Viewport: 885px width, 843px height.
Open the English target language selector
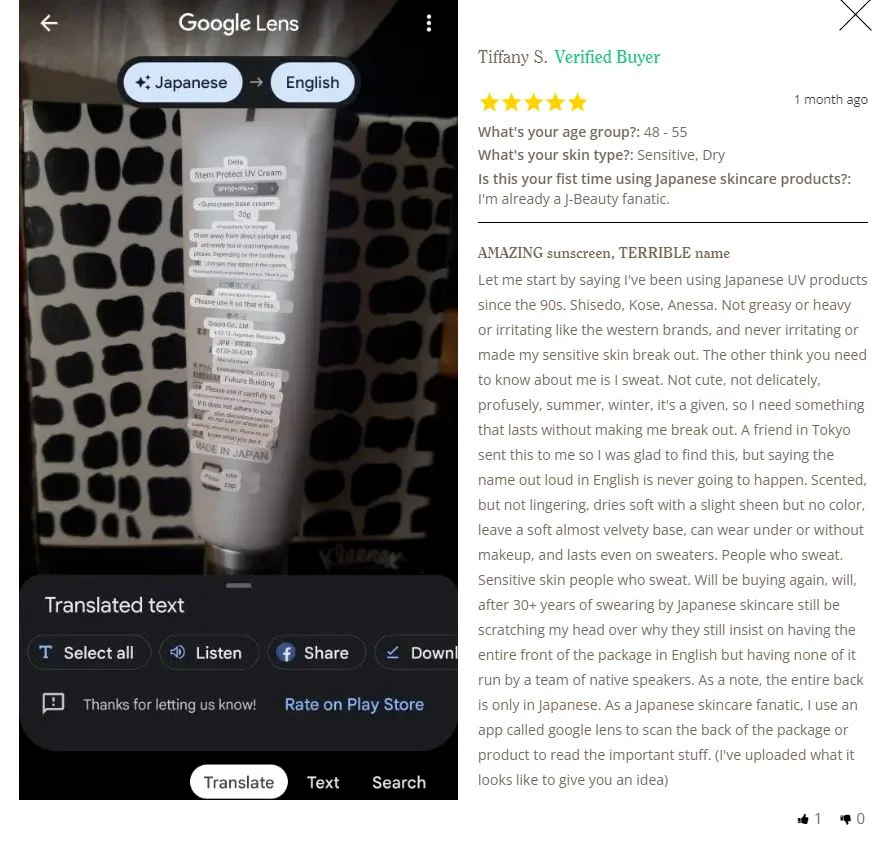[x=313, y=82]
